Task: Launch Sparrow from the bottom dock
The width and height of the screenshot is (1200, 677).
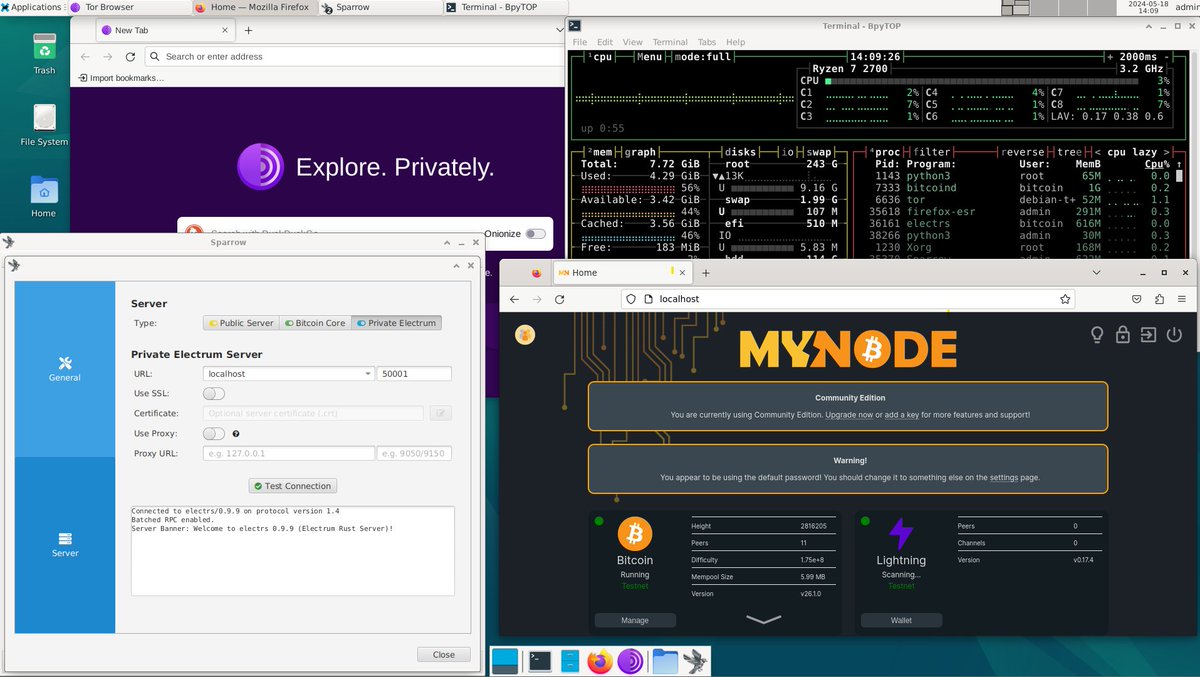Action: click(694, 660)
